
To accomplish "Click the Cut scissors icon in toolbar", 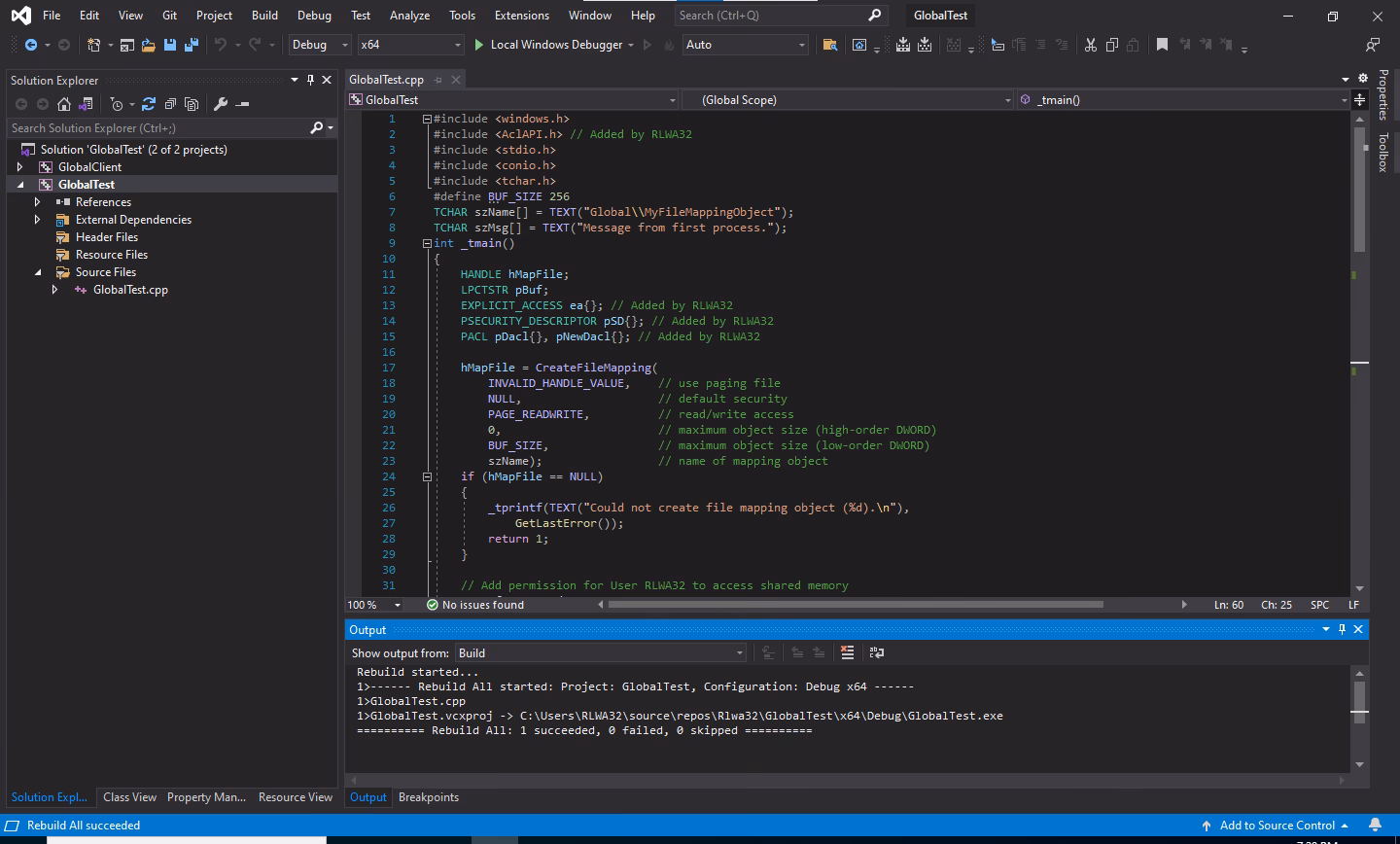I will click(1090, 45).
